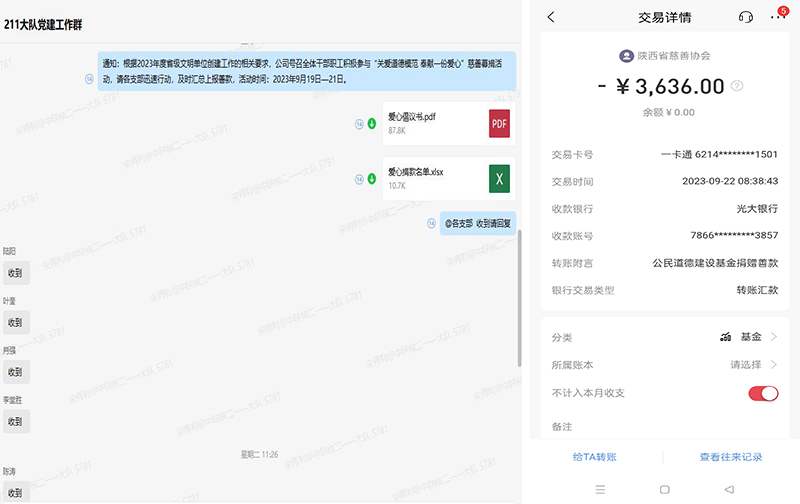800x504 pixels.
Task: Click the help question mark beside amount
Action: [737, 86]
